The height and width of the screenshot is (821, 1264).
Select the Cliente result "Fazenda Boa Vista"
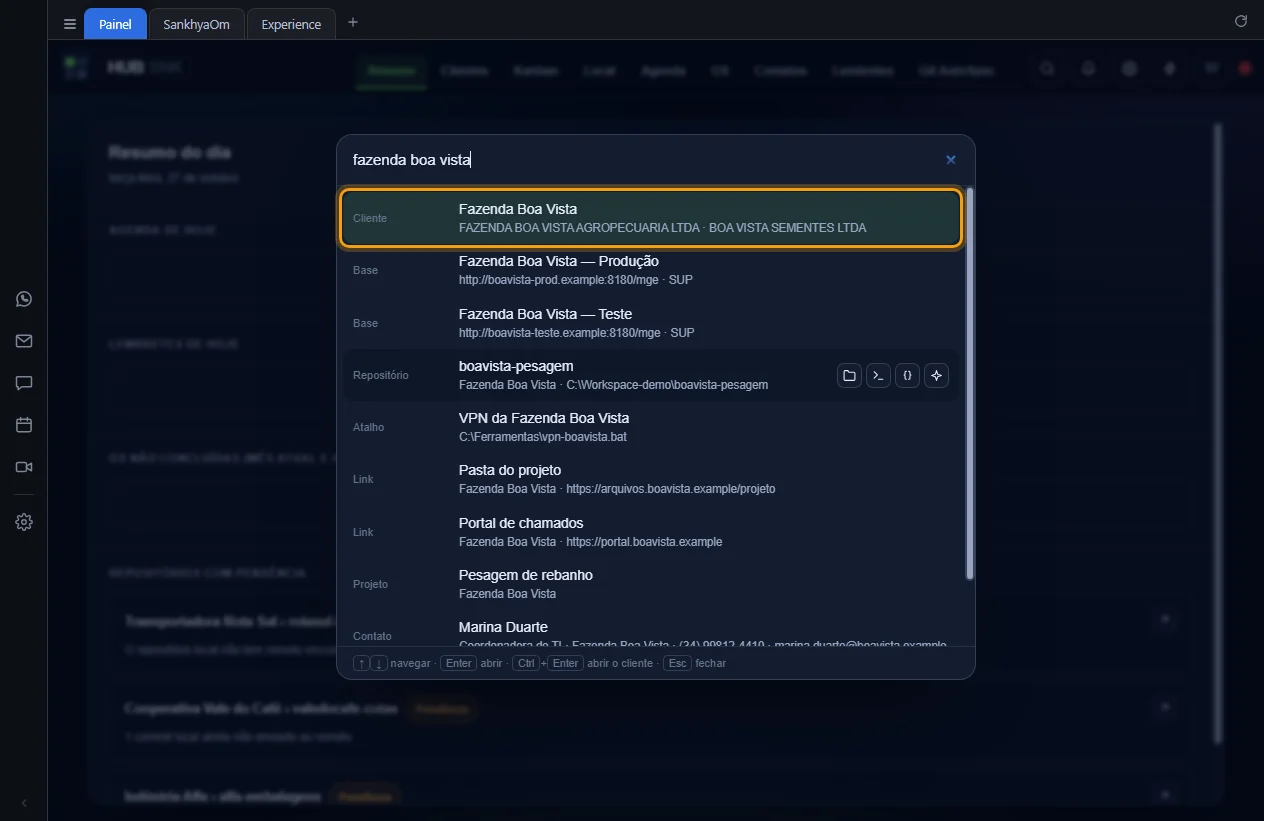point(651,218)
